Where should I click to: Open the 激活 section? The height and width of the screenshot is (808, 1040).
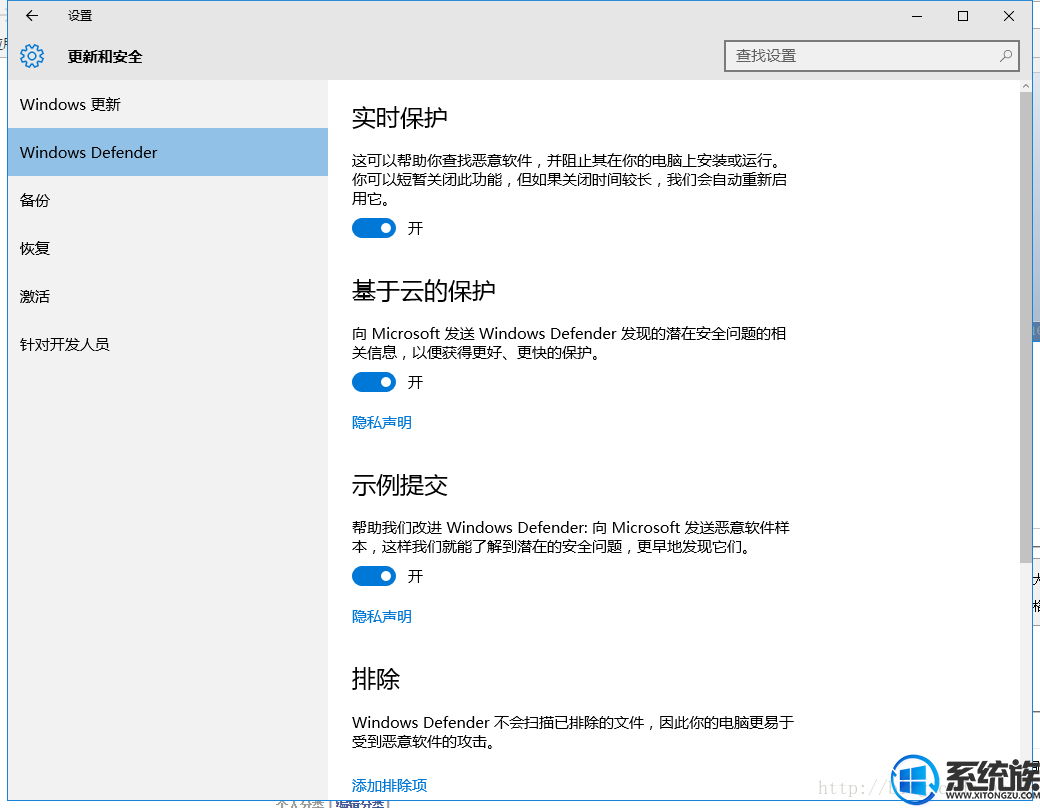(168, 296)
